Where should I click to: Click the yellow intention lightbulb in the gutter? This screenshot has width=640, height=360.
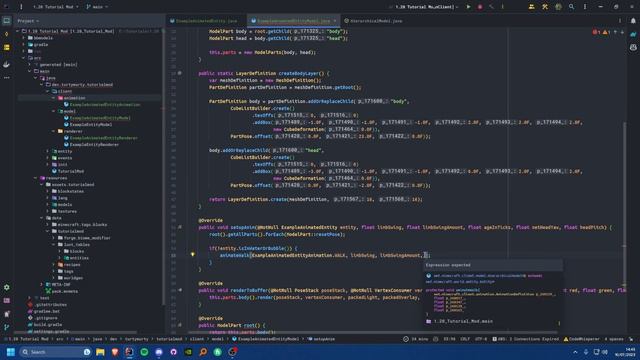click(193, 254)
